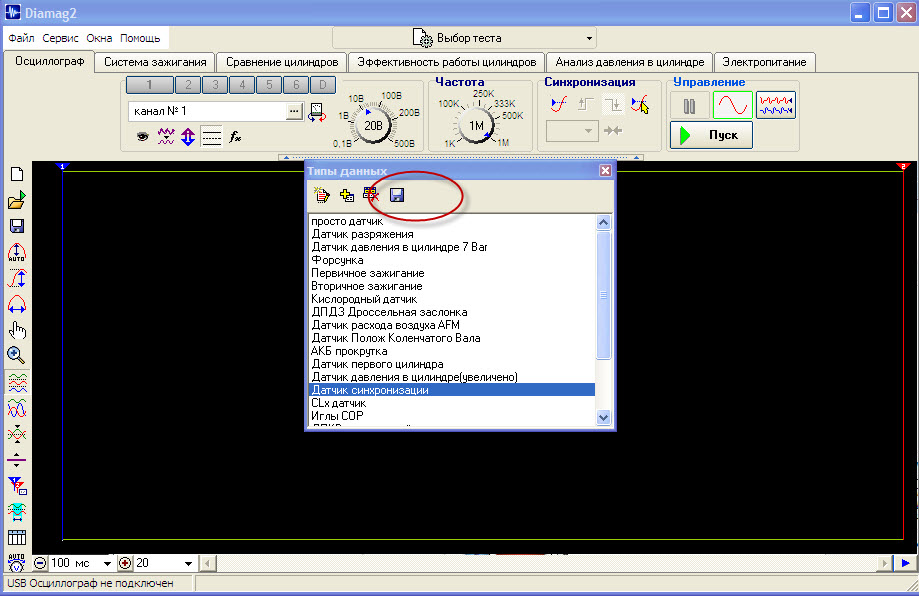The image size is (919, 596).
Task: Click the channel name ellipsis button
Action: 294,111
